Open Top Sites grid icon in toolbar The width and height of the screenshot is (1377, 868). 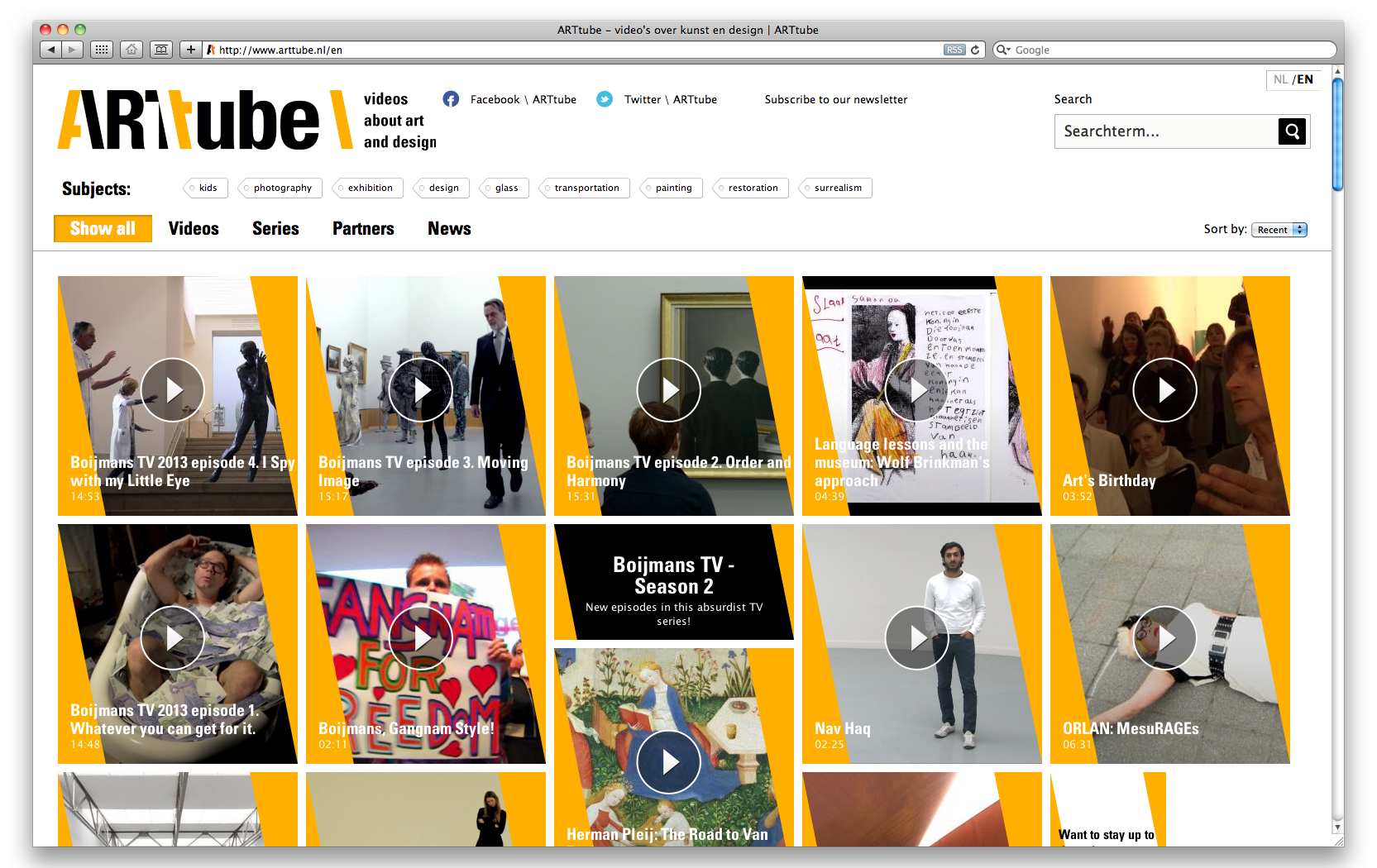[102, 50]
